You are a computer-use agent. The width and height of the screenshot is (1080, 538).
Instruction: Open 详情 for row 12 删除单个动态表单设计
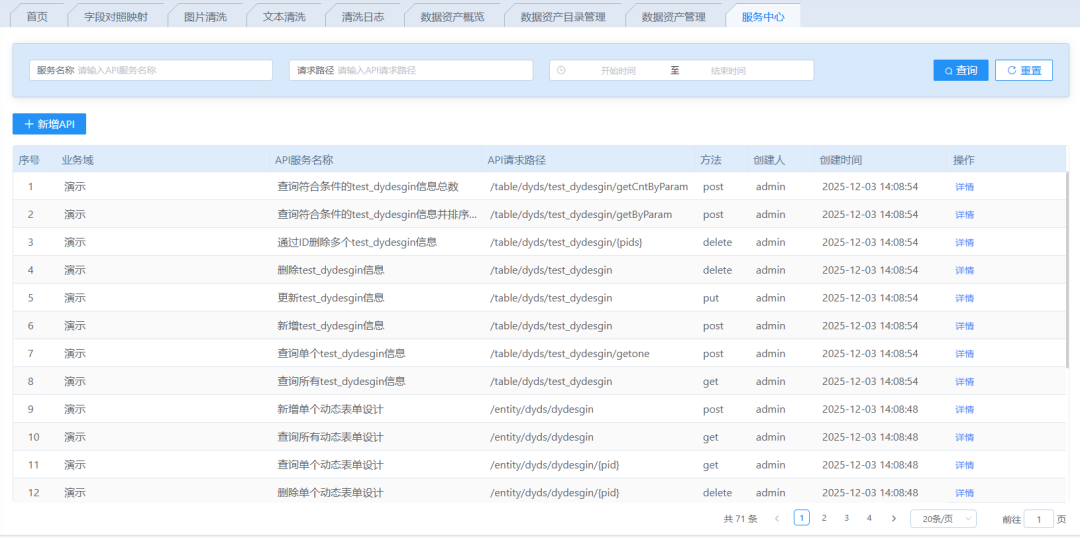point(964,493)
